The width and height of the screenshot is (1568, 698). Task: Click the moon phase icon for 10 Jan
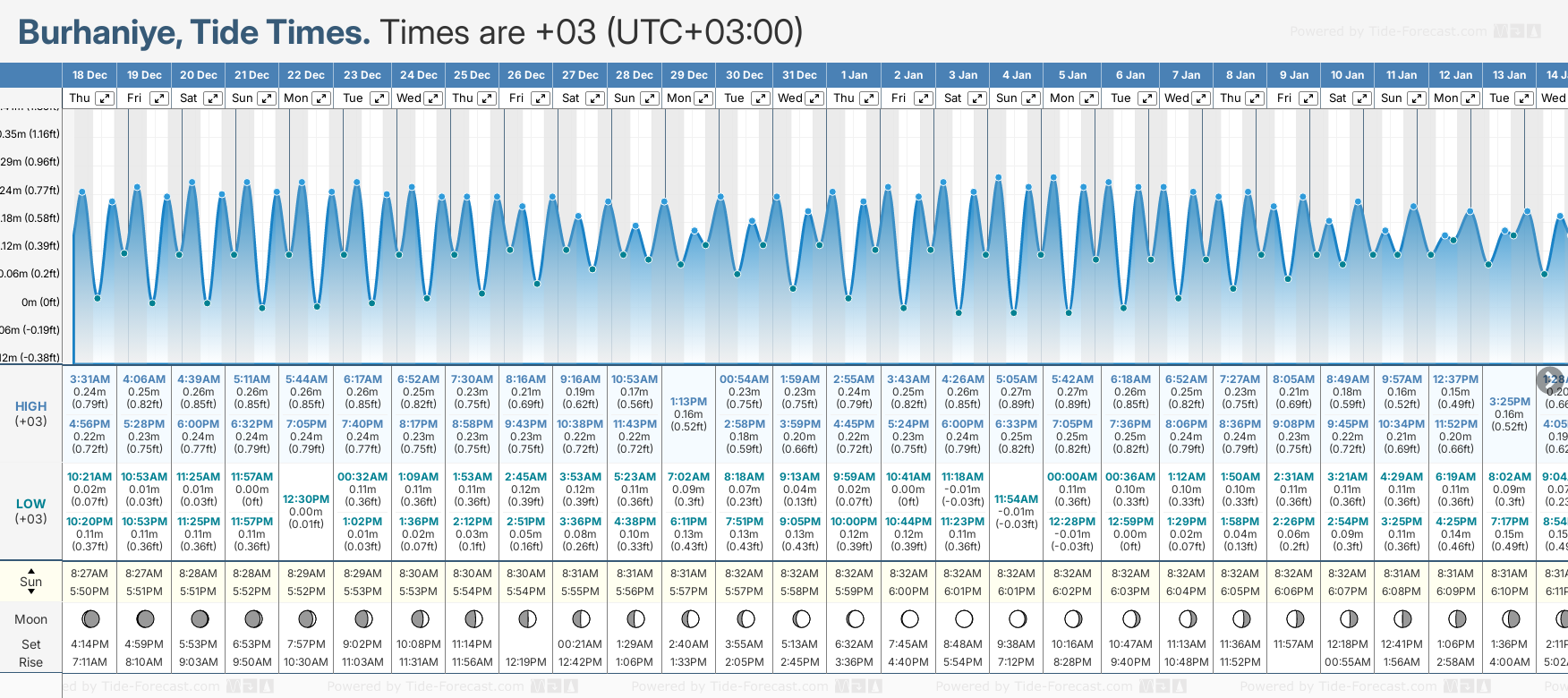pyautogui.click(x=1348, y=618)
